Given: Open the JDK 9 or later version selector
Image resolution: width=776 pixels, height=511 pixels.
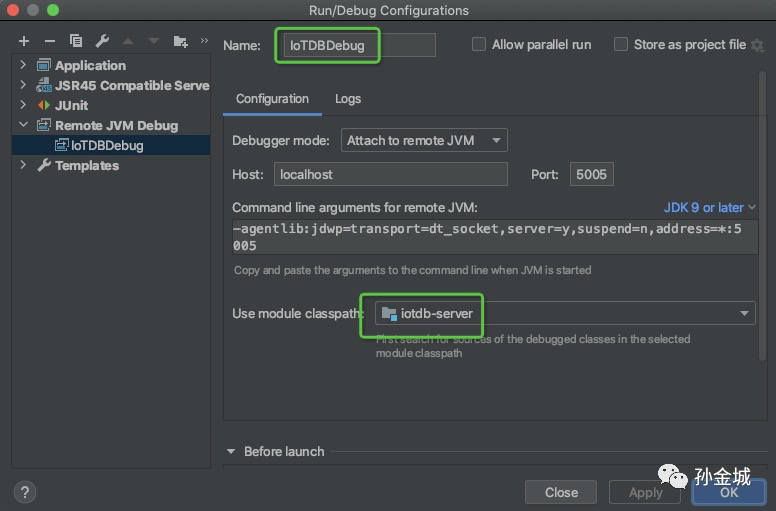Looking at the screenshot, I should [x=710, y=208].
